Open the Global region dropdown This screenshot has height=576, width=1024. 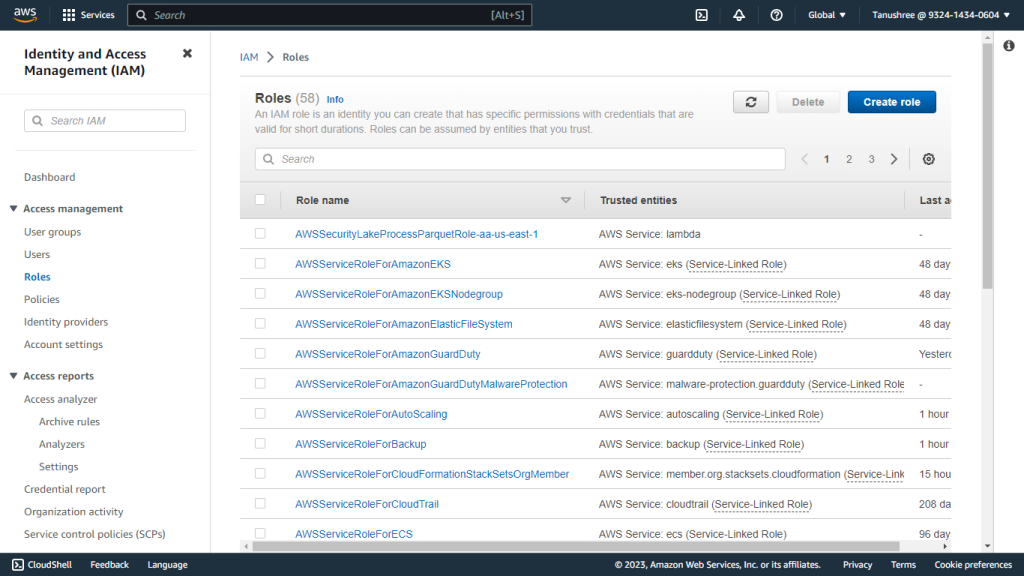point(826,15)
